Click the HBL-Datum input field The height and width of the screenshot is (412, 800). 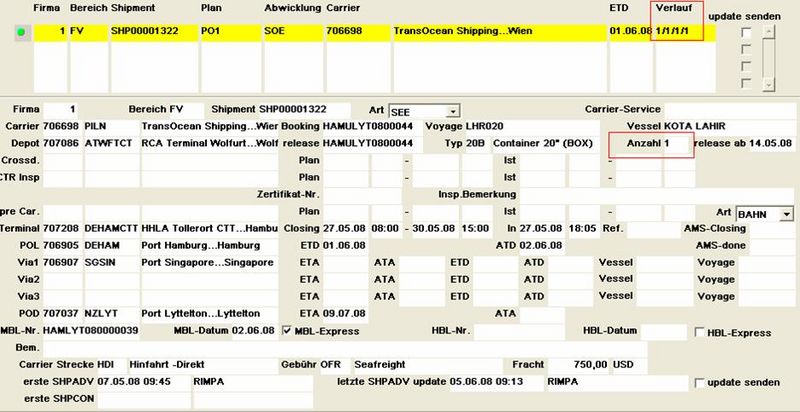click(663, 331)
